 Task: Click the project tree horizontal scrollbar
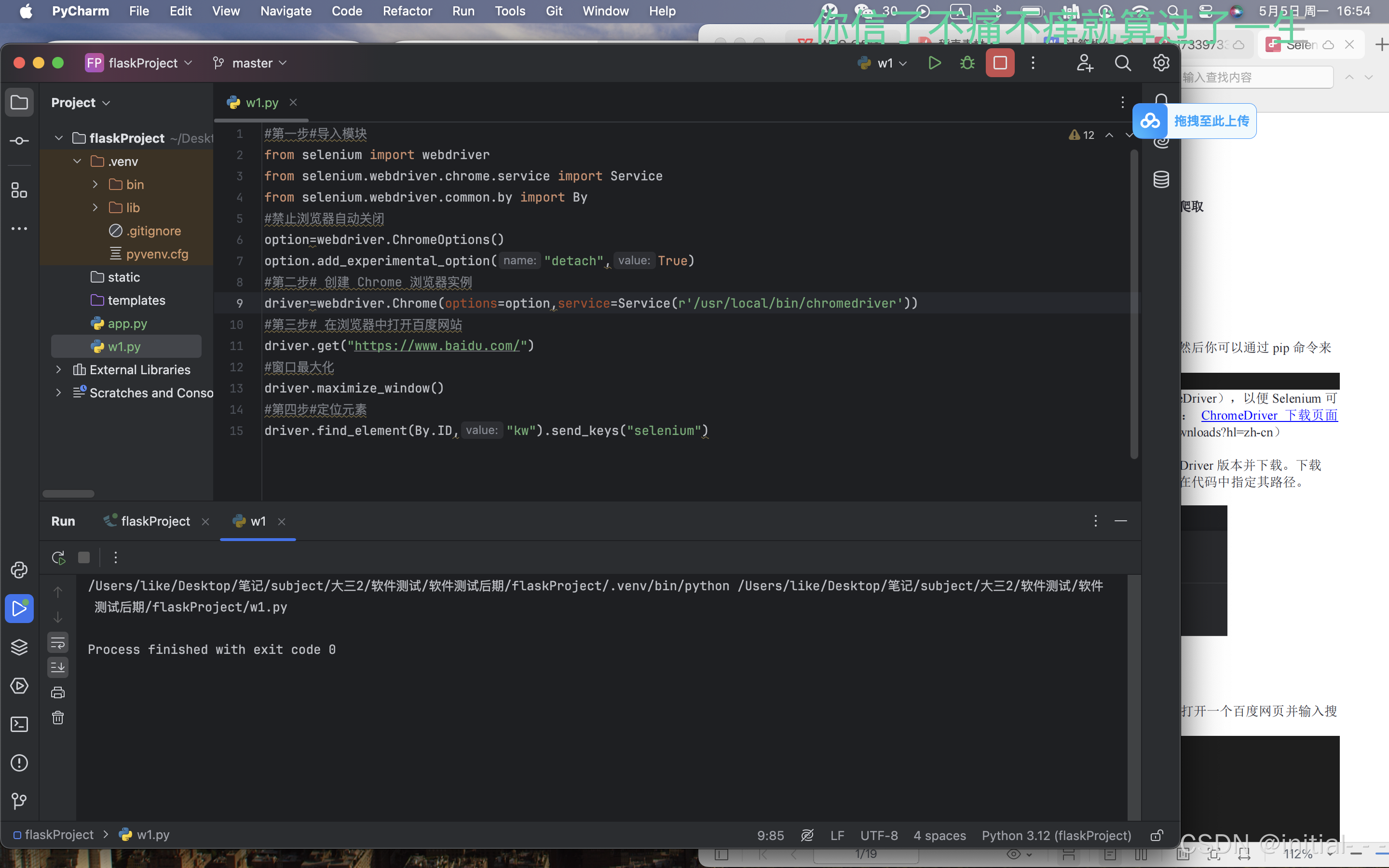click(x=68, y=494)
